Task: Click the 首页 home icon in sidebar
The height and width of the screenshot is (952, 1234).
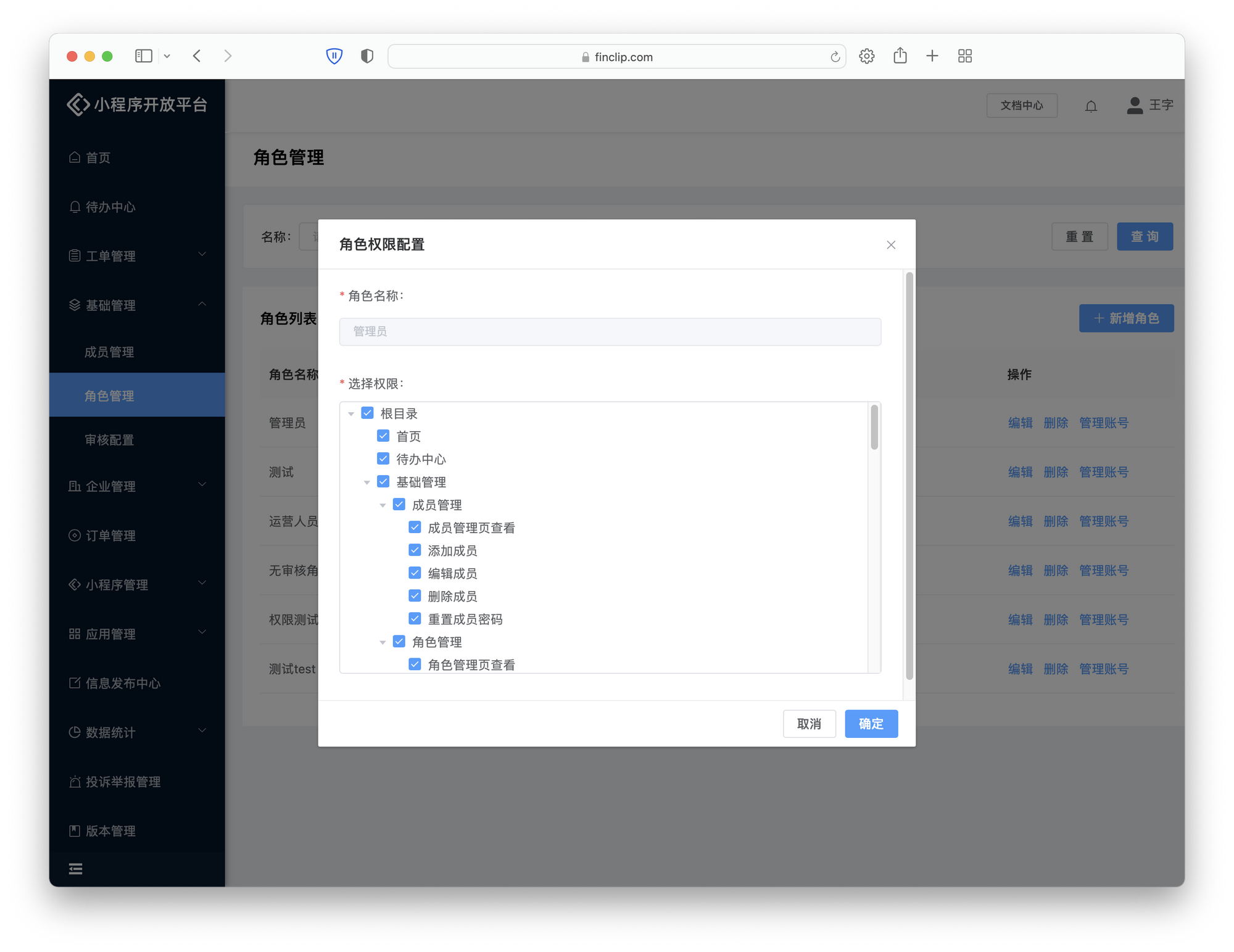Action: tap(75, 157)
